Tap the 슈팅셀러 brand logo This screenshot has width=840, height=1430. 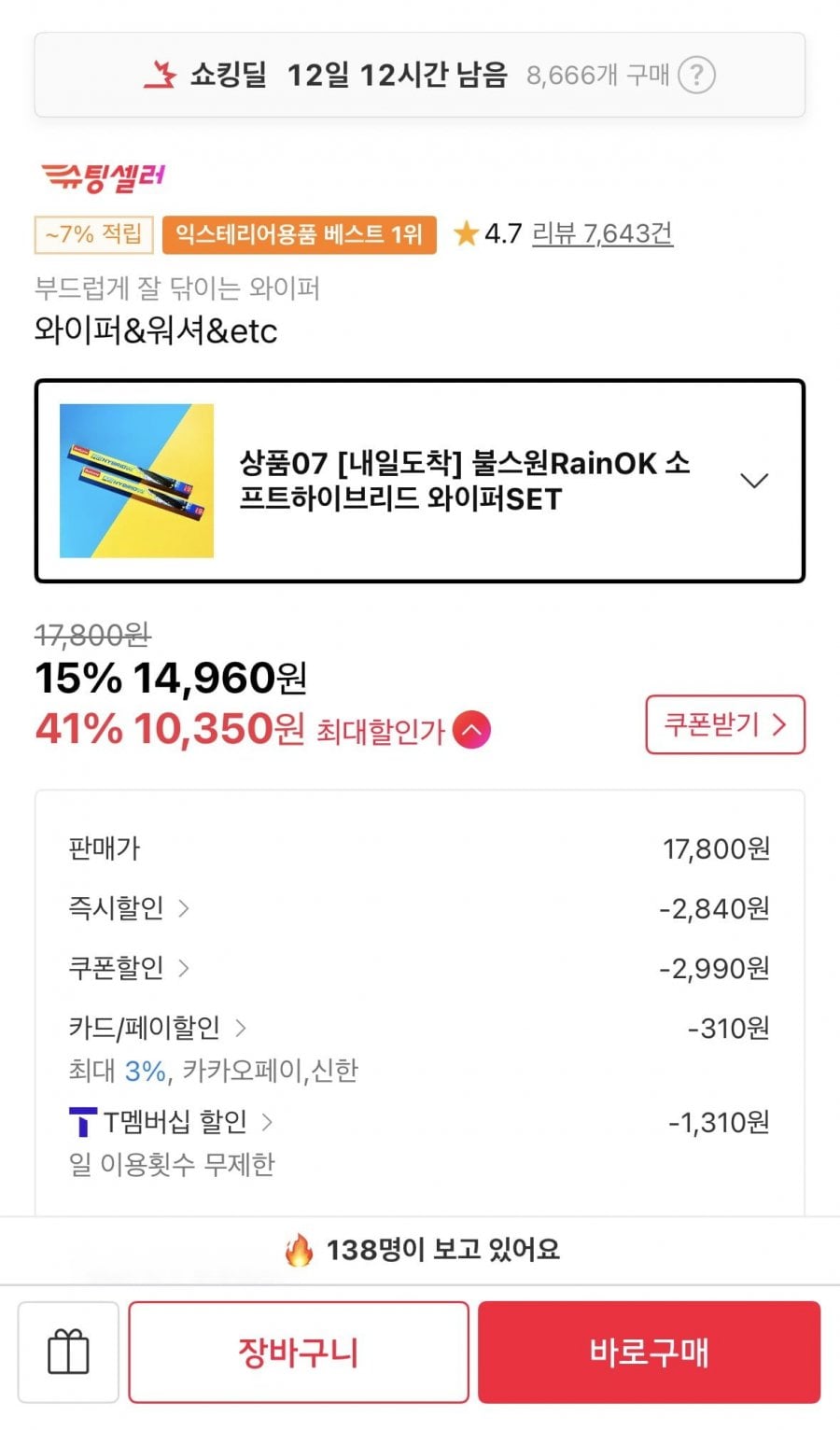coord(103,175)
